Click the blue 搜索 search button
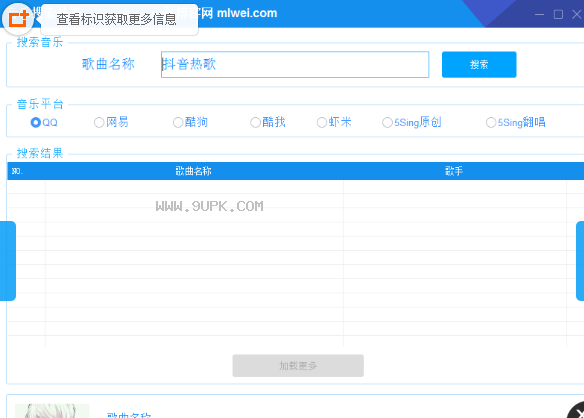The width and height of the screenshot is (584, 418). (x=479, y=64)
